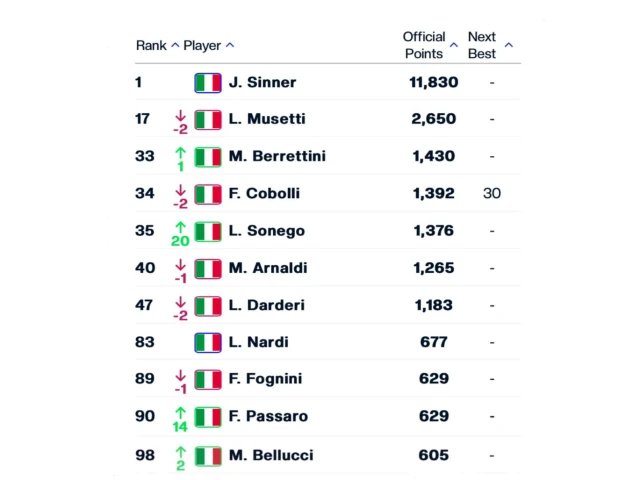Click the flag icon next to L. Musetti
The image size is (640, 480).
pyautogui.click(x=208, y=120)
